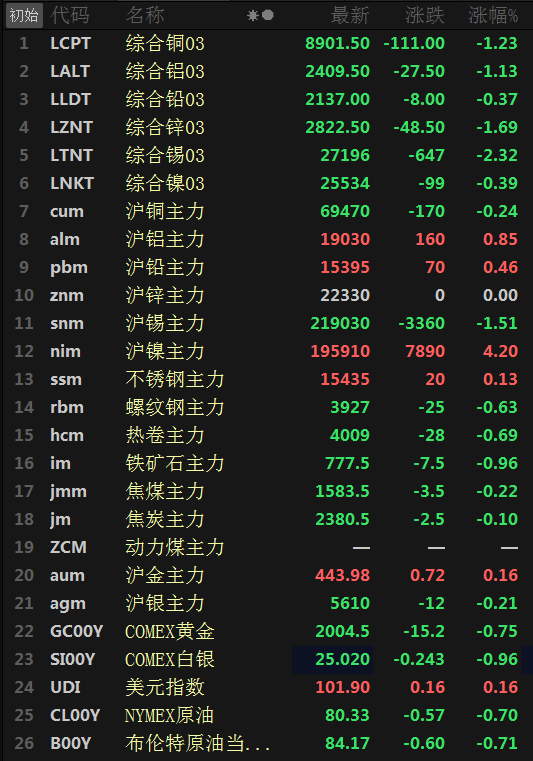
Task: Sort by 涨跌 column header
Action: click(x=425, y=16)
